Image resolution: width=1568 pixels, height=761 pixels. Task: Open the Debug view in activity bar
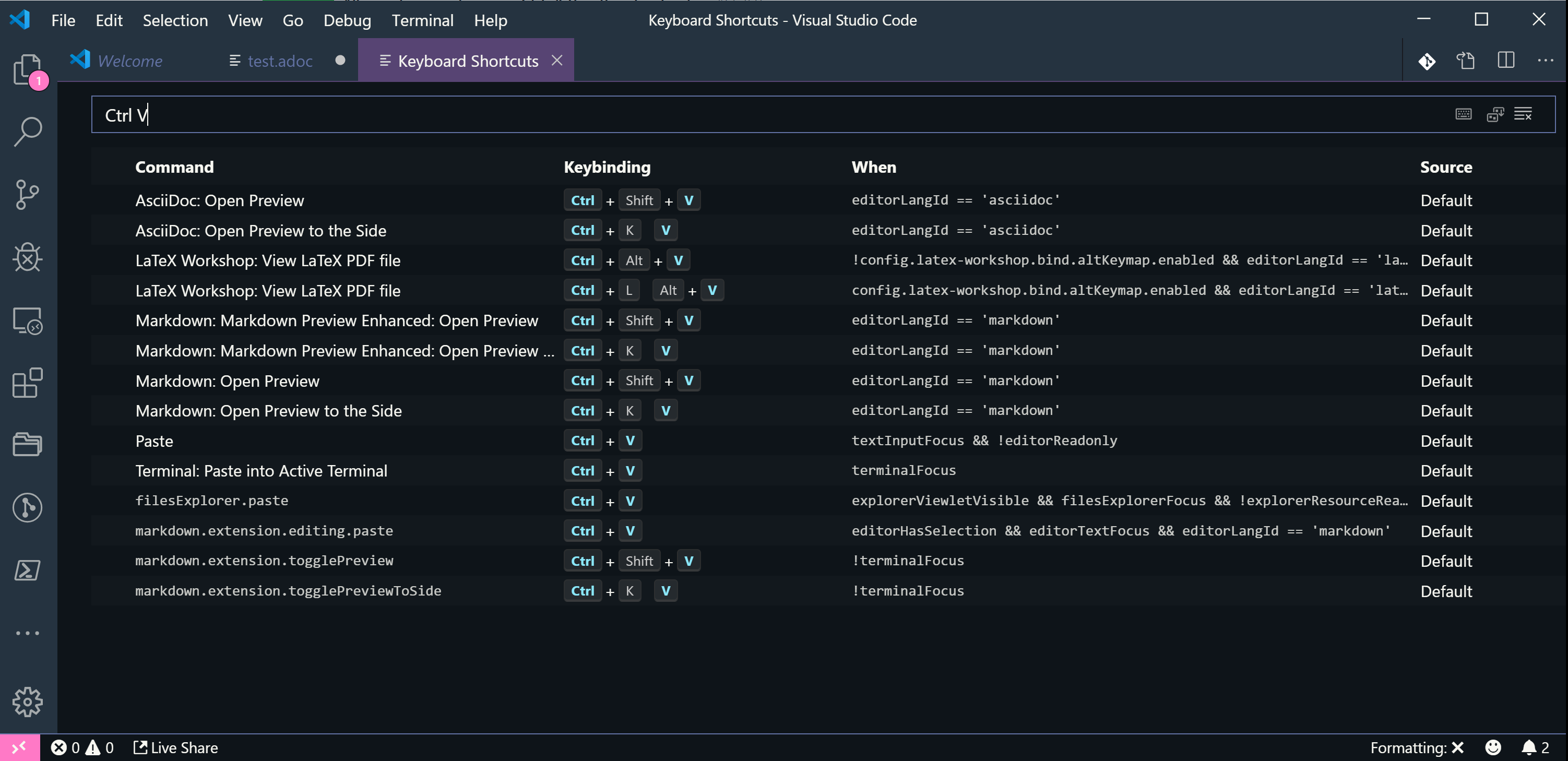click(x=27, y=257)
